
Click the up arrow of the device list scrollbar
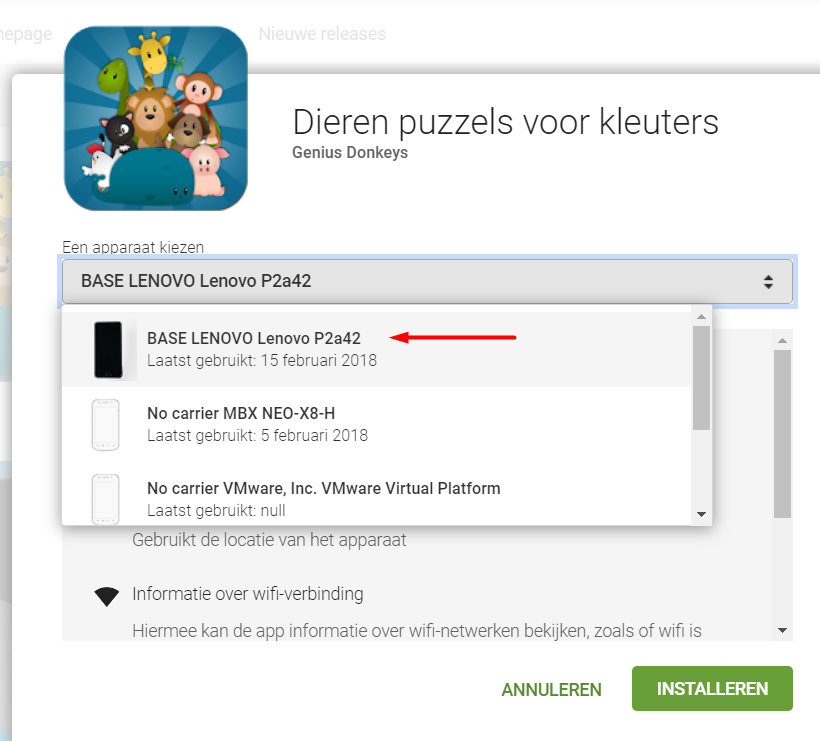[701, 316]
